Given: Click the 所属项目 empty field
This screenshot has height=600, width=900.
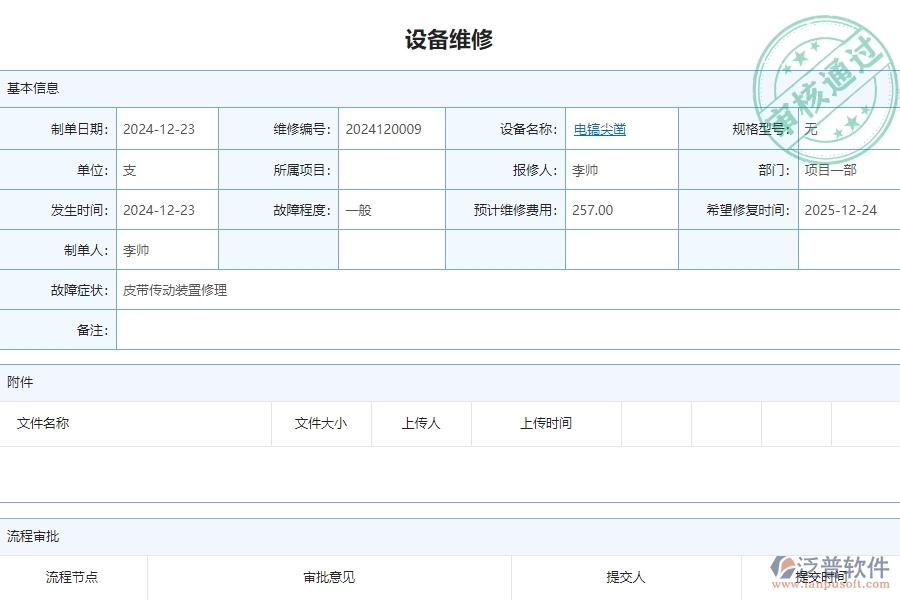Looking at the screenshot, I should click(392, 169).
